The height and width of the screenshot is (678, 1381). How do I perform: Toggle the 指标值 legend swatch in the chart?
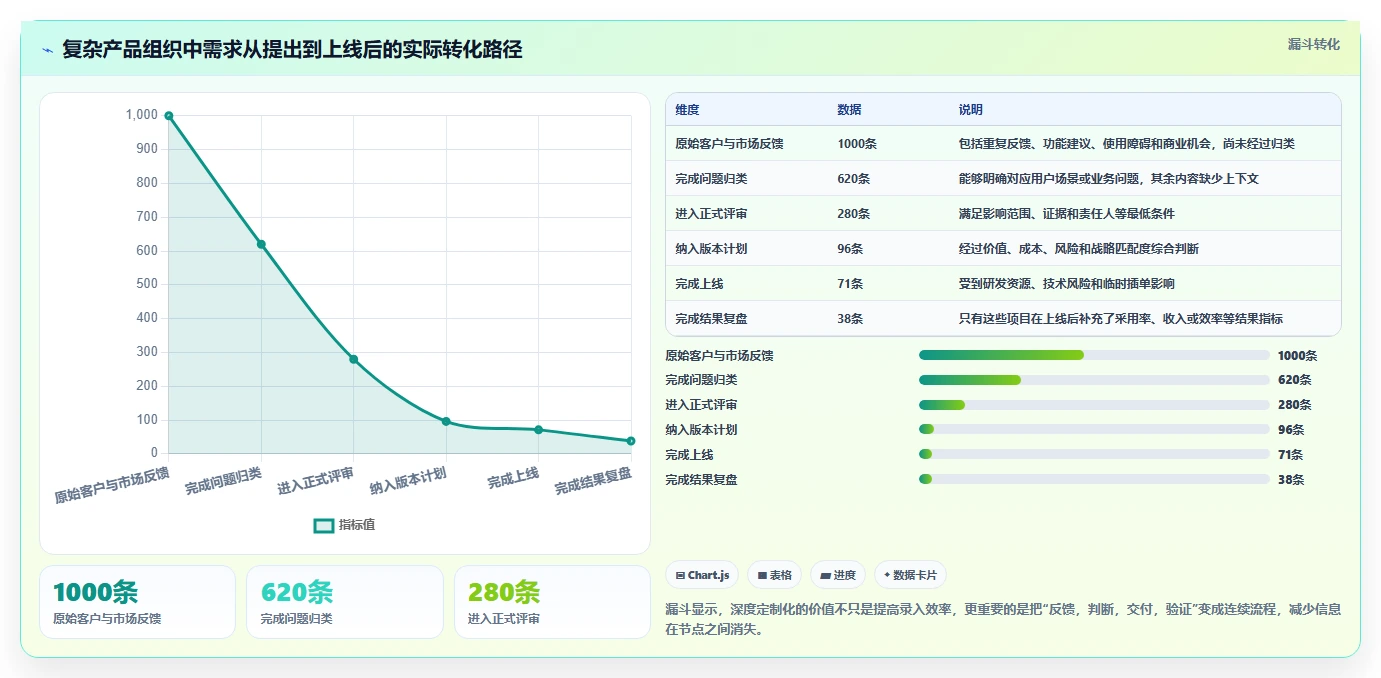click(324, 525)
